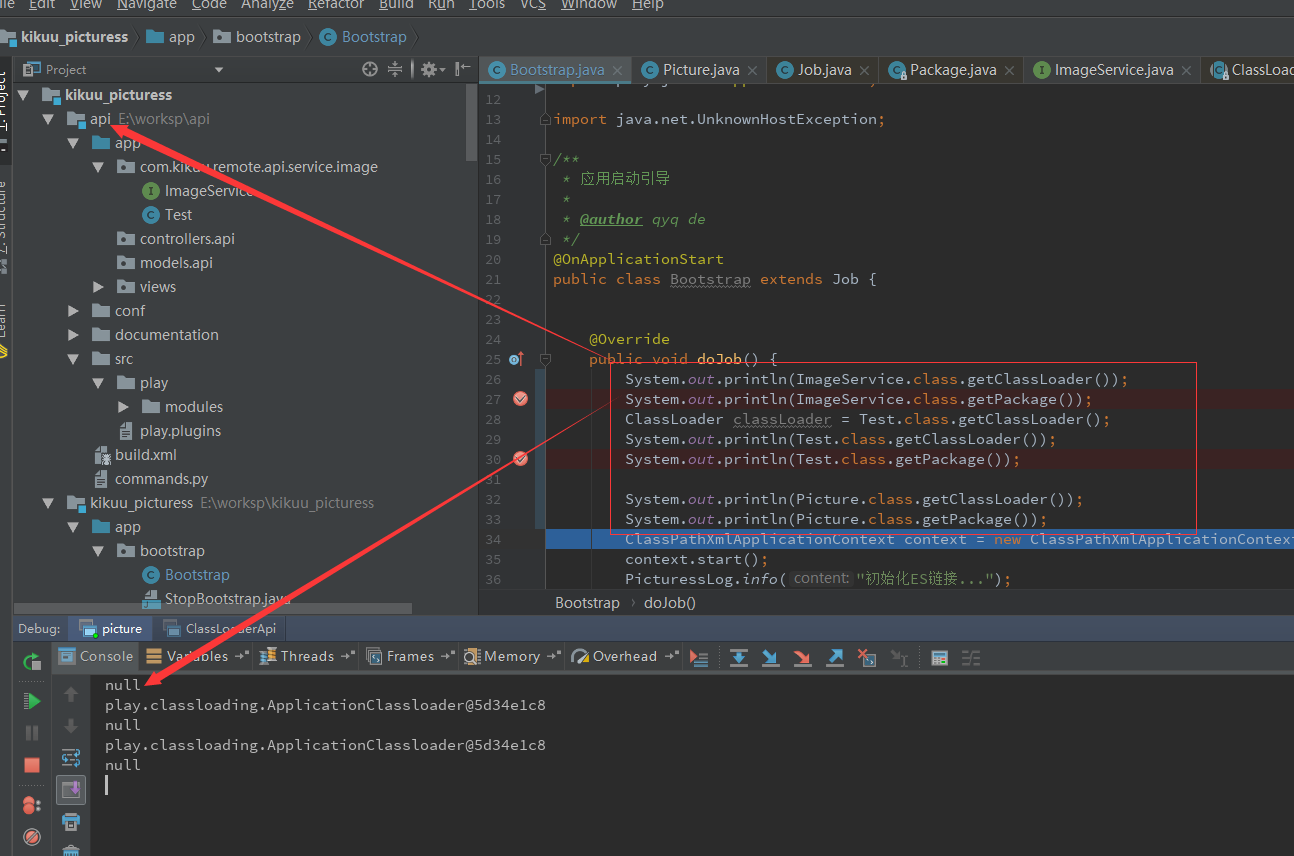The image size is (1294, 856).
Task: Close the Job.java editor tab
Action: click(865, 71)
